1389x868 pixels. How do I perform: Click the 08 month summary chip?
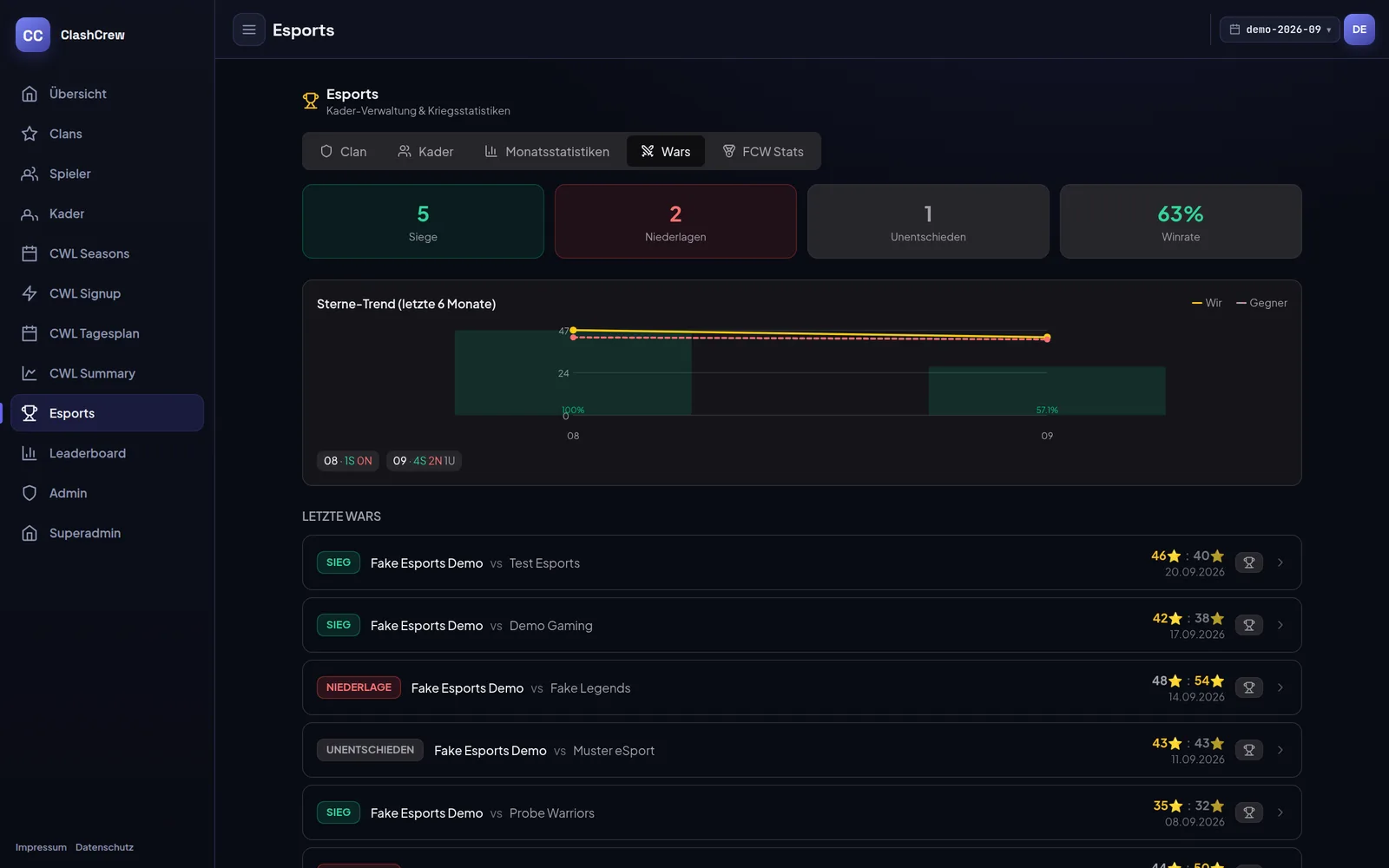point(347,461)
